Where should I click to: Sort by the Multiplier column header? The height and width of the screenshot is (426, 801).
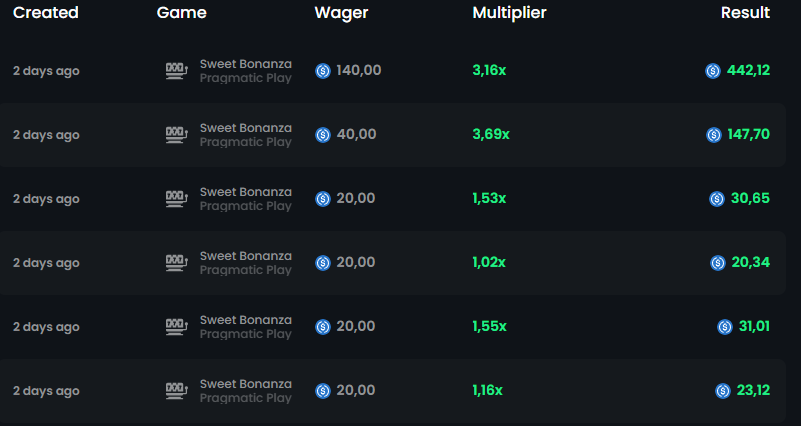[x=509, y=12]
